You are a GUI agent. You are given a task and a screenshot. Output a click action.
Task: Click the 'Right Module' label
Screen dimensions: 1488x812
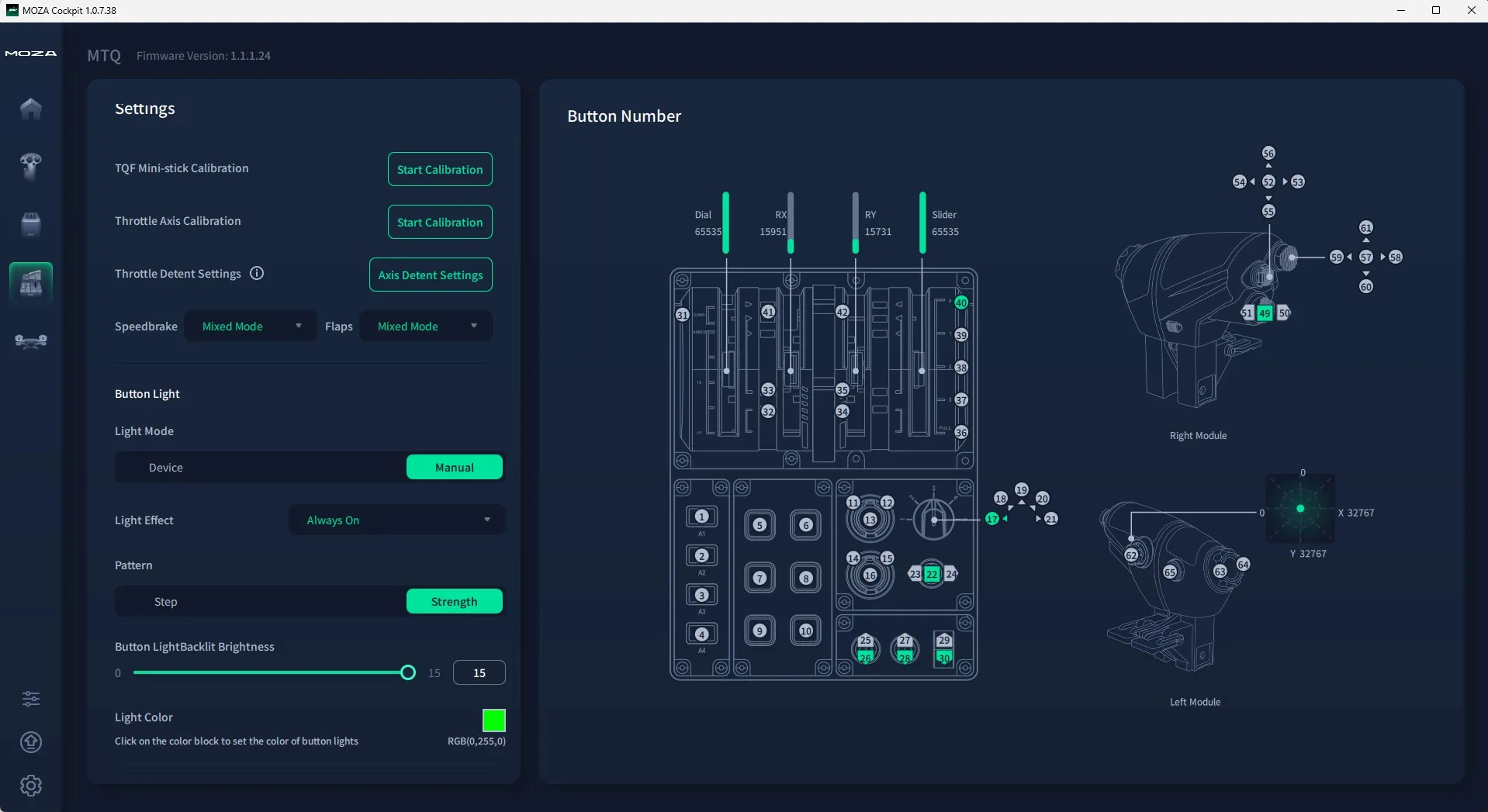1198,436
